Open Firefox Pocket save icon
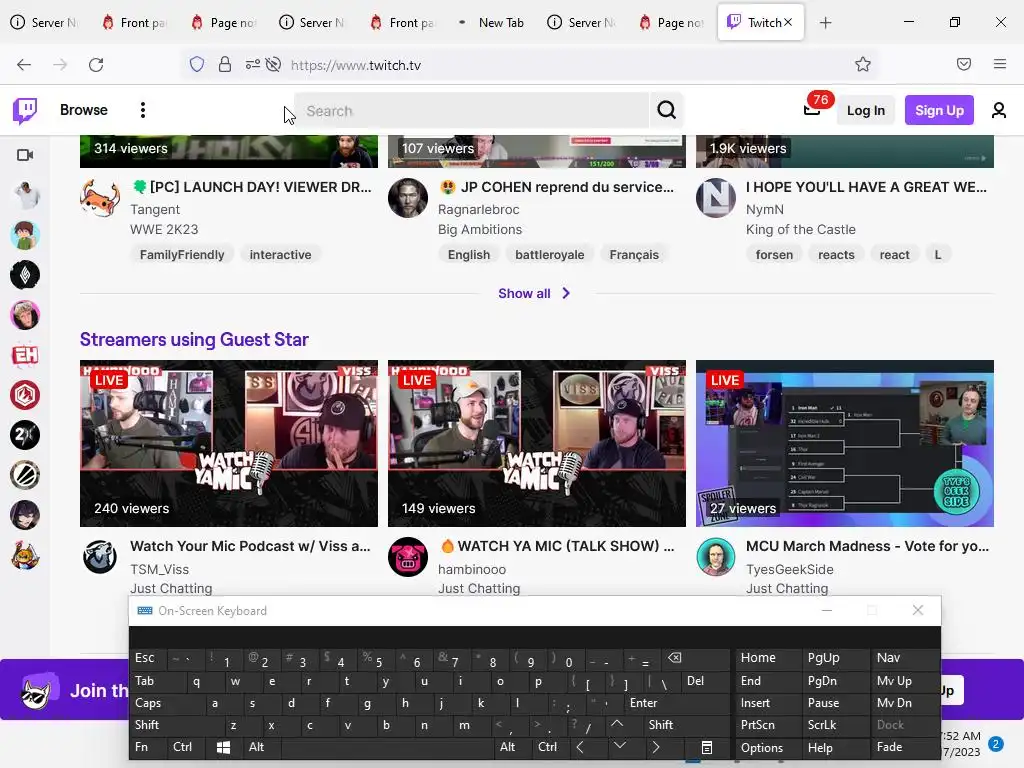1024x768 pixels. (964, 64)
